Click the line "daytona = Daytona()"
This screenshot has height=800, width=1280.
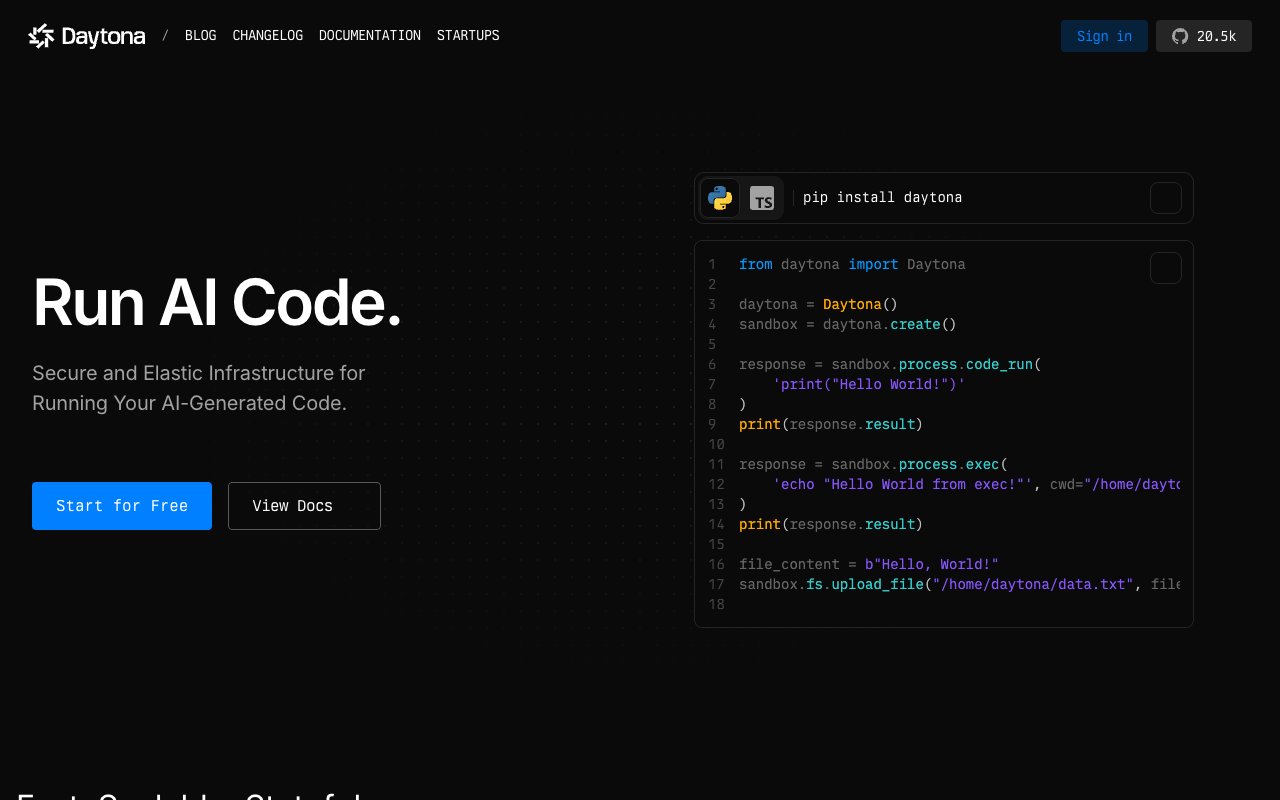click(x=819, y=305)
